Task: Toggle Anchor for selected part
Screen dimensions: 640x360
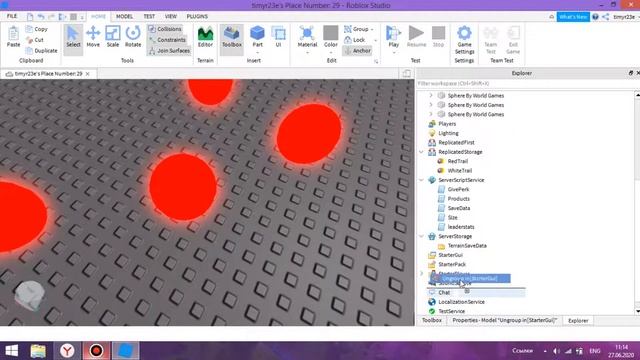Action: (358, 51)
